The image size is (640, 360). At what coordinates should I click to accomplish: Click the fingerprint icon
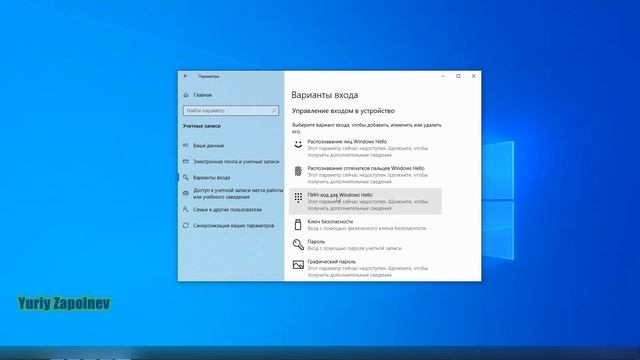[298, 171]
